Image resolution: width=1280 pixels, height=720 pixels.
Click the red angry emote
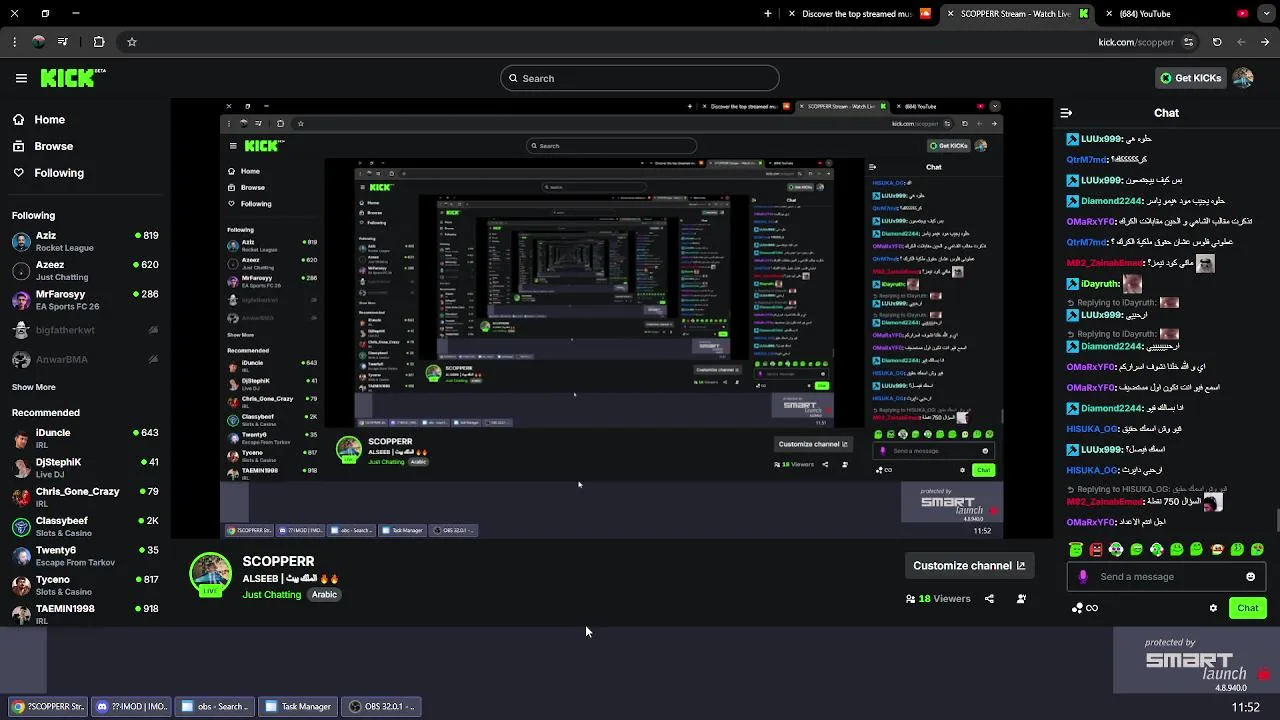pyautogui.click(x=1096, y=549)
